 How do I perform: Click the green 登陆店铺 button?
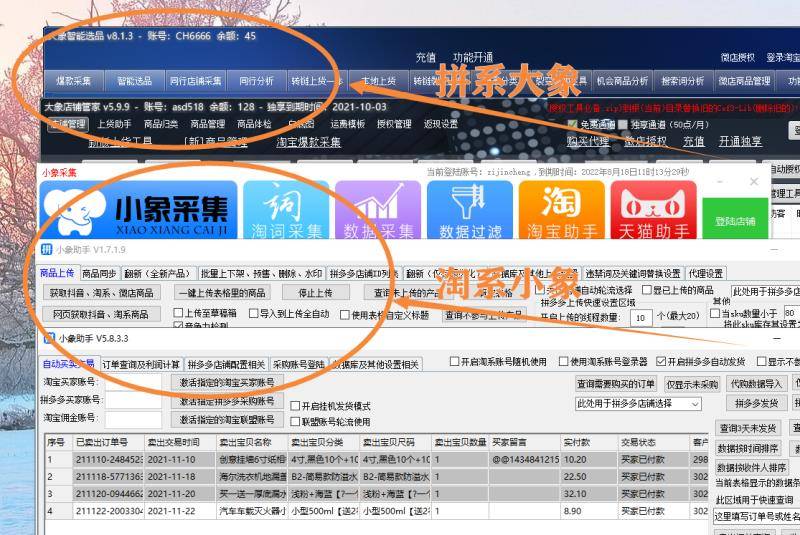pos(733,221)
